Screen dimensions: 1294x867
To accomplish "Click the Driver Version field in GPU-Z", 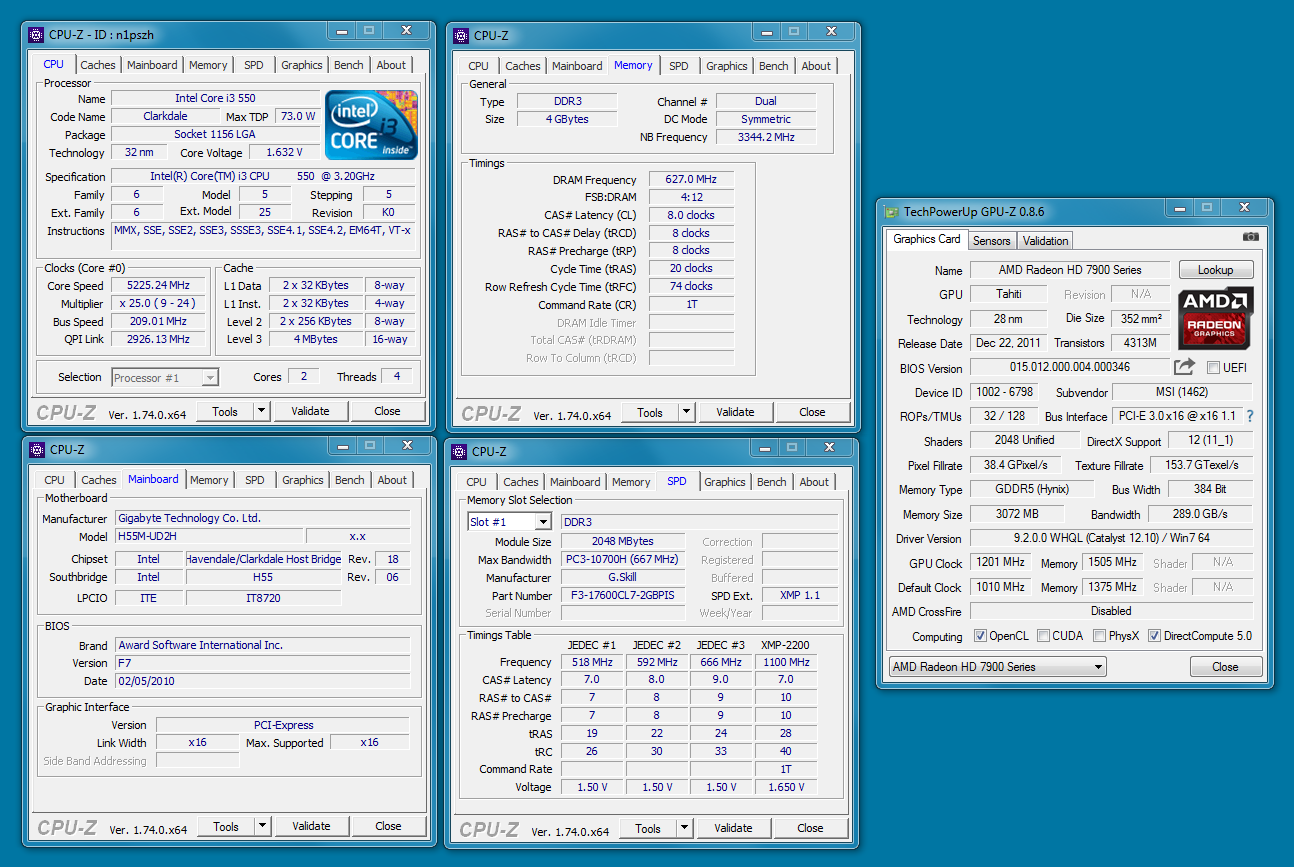I will coord(1111,538).
